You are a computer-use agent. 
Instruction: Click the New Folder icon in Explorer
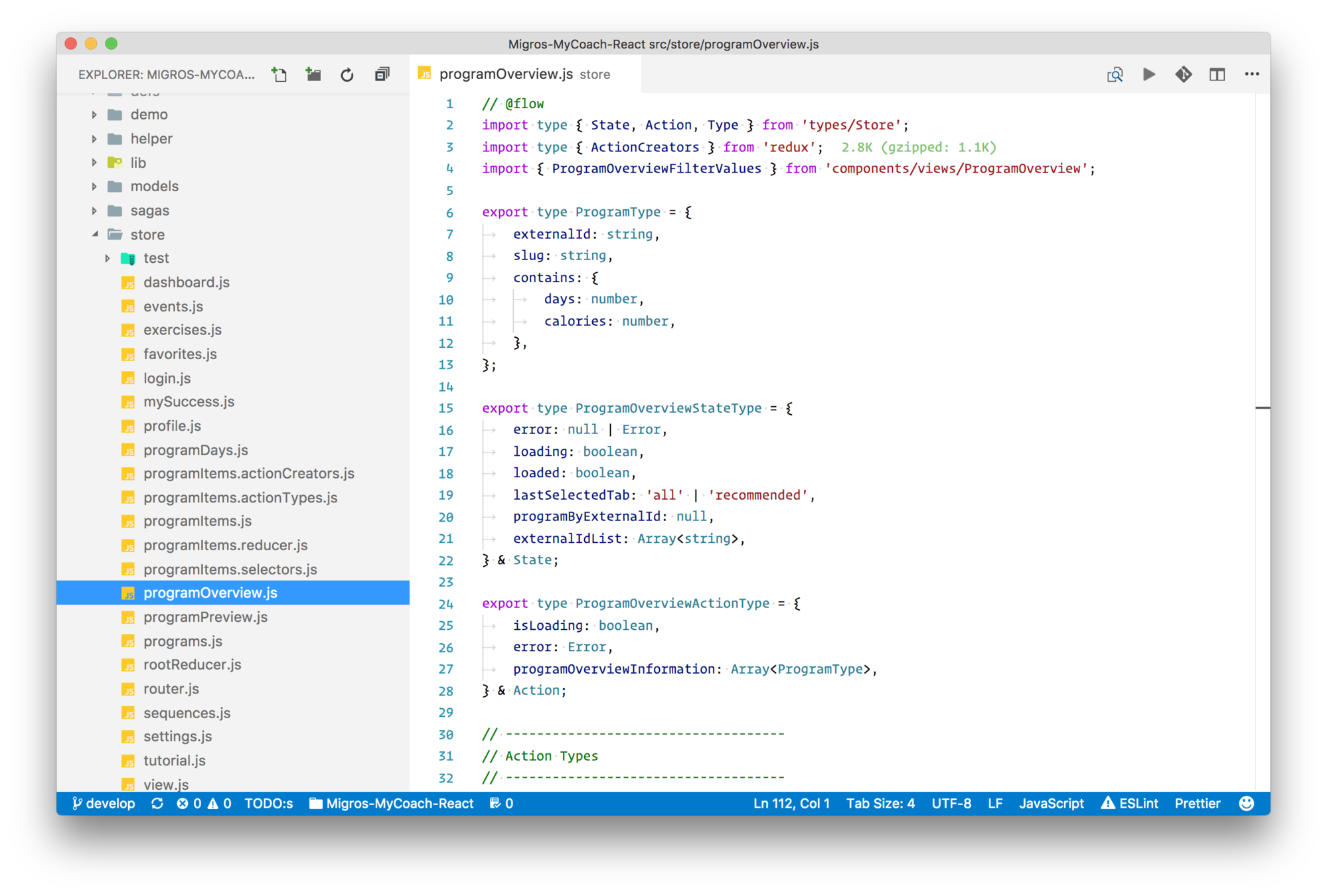pos(313,74)
